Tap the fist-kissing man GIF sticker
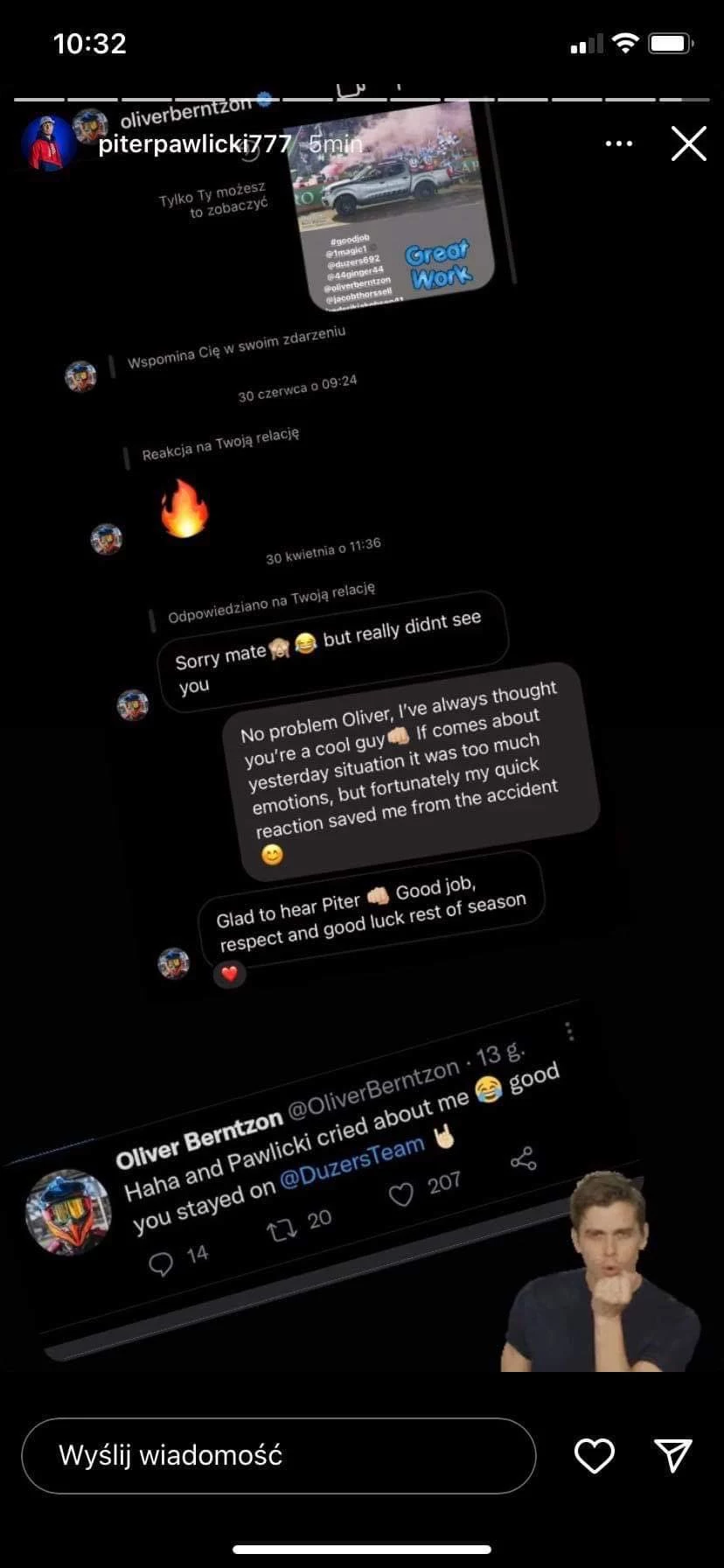This screenshot has width=724, height=1568. (603, 1271)
